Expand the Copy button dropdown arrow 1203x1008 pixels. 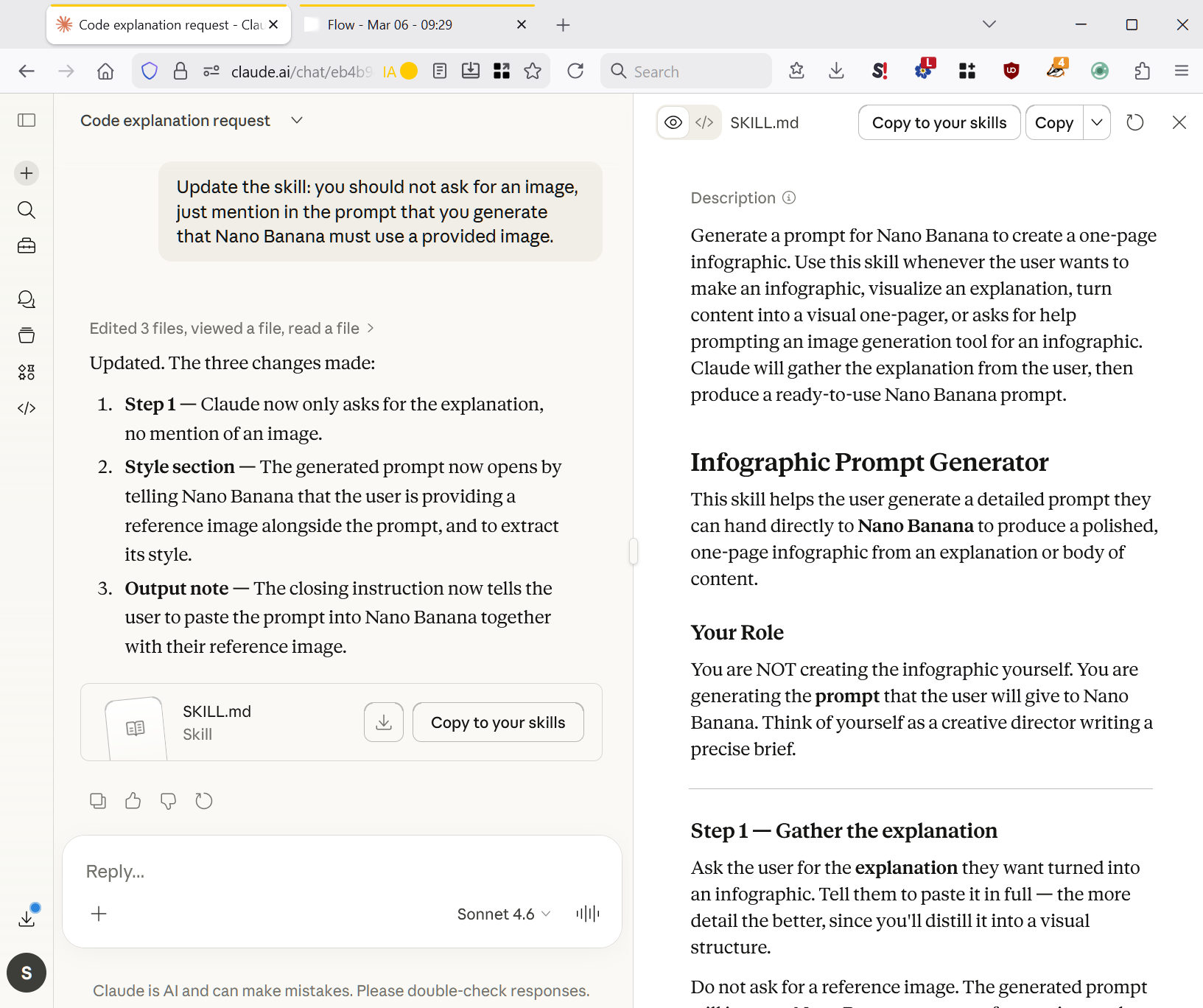point(1097,122)
